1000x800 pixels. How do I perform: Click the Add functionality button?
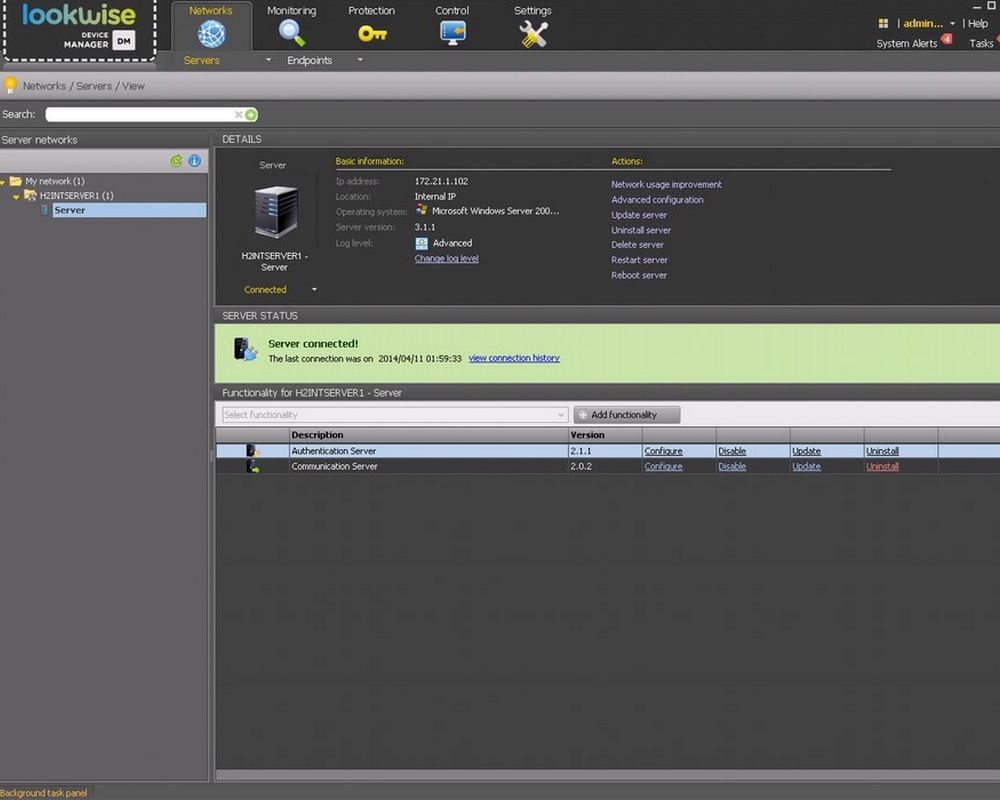coord(627,415)
